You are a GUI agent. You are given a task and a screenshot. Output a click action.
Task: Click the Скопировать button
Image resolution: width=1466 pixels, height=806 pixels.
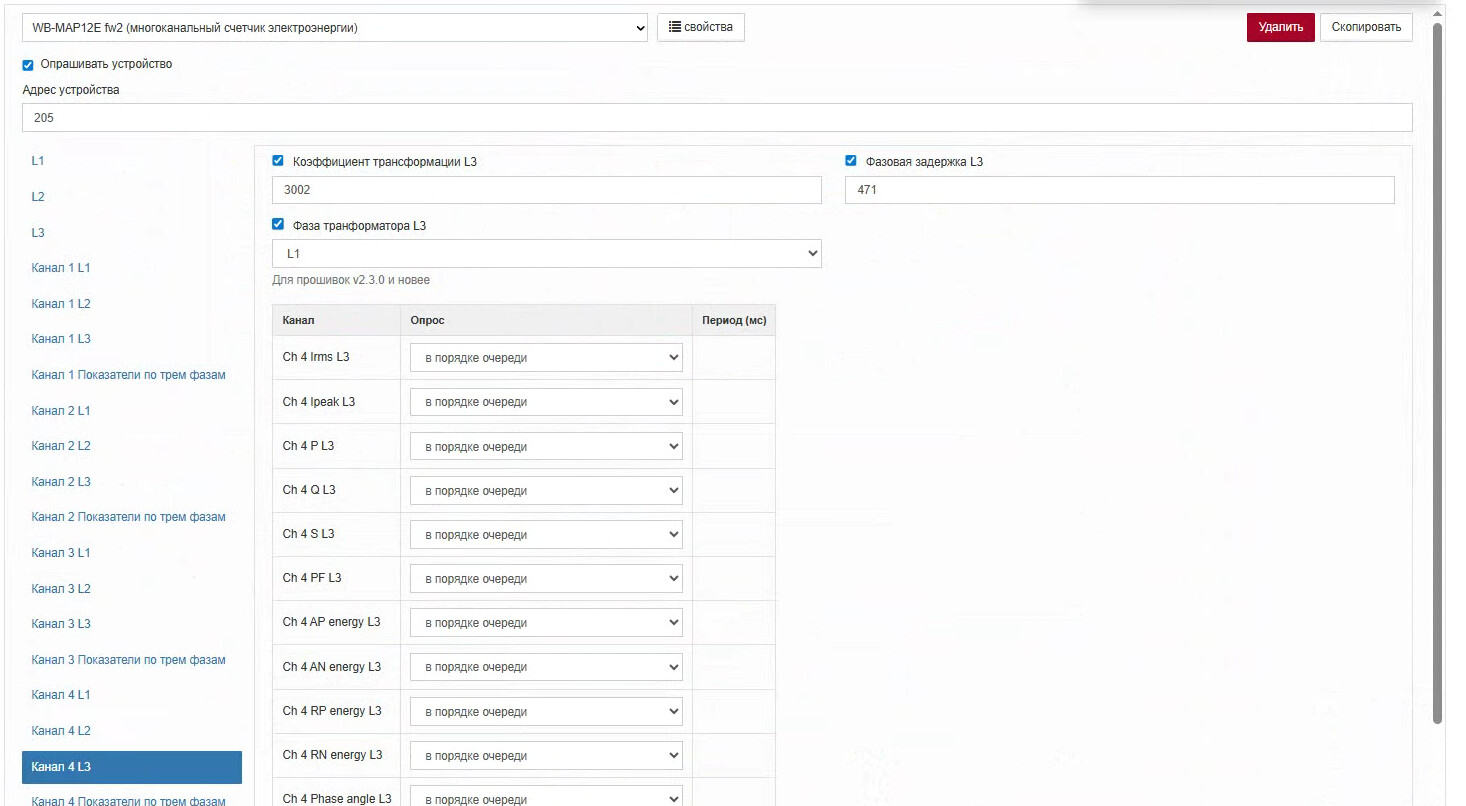click(1366, 27)
